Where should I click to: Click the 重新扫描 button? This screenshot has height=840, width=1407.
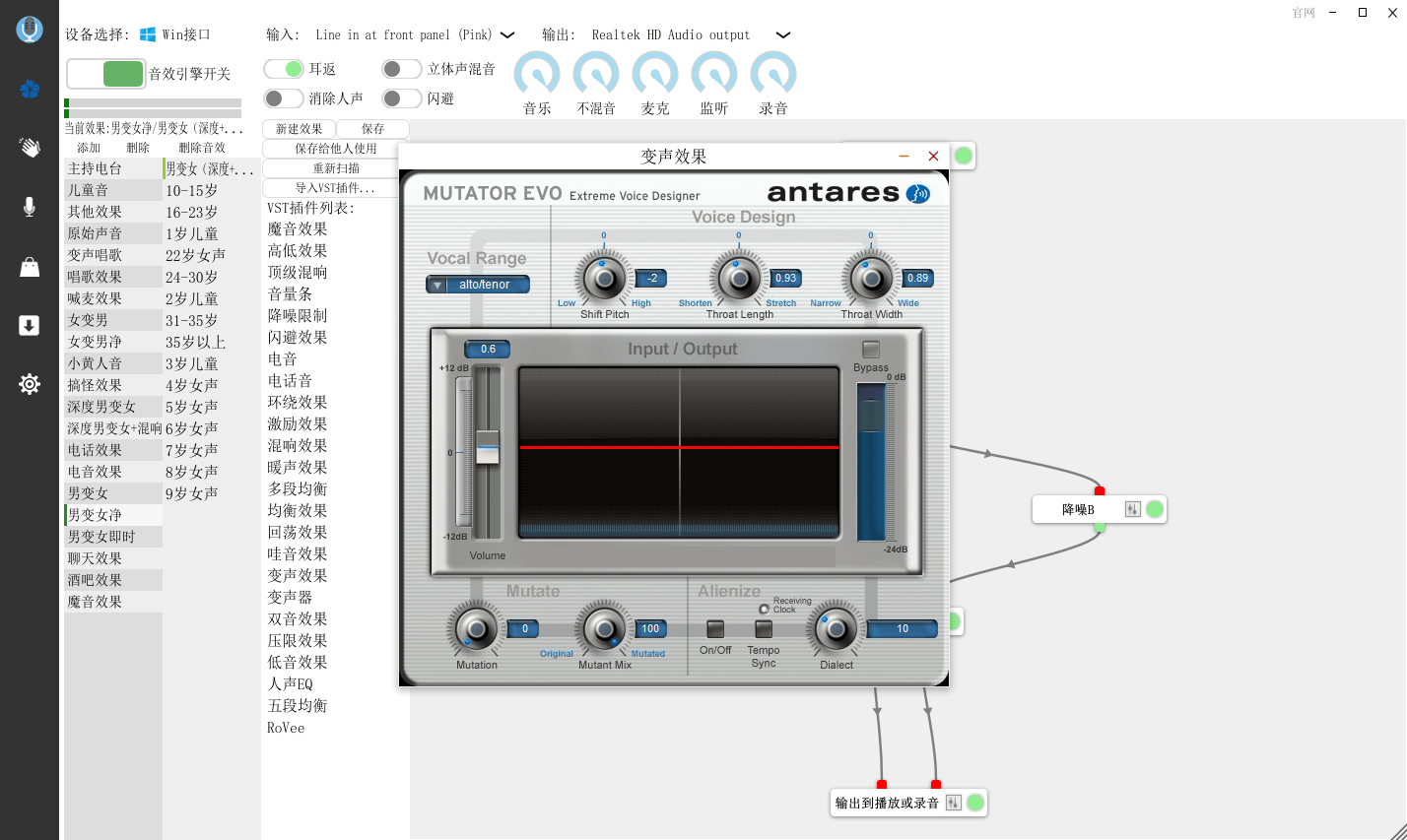click(336, 168)
